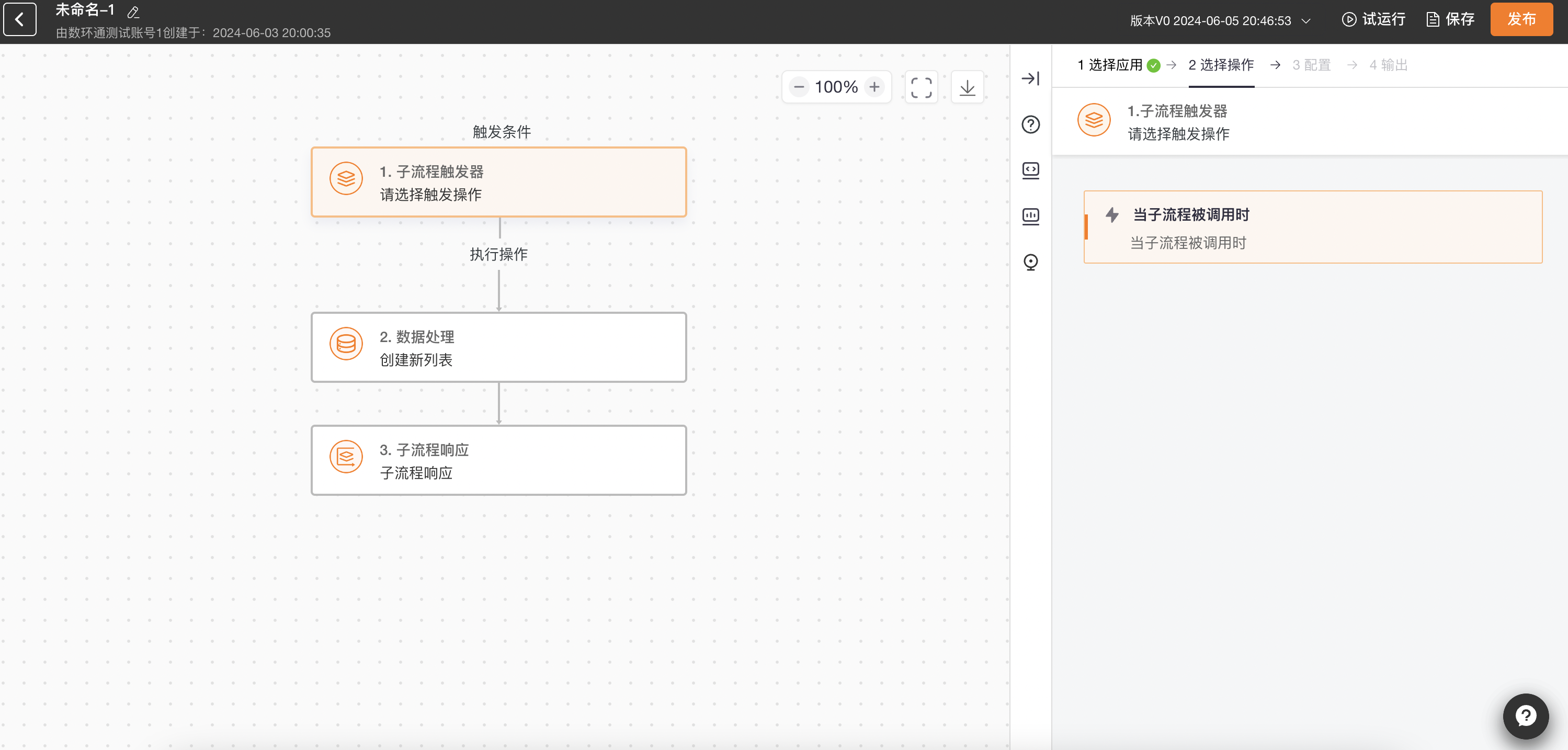Select node 1. 子流程触发器
Screen dimensions: 1568x750
498,182
